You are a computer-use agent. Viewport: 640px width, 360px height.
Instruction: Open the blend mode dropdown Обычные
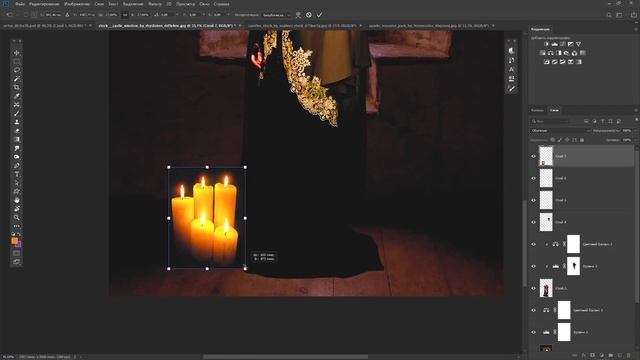pyautogui.click(x=560, y=131)
